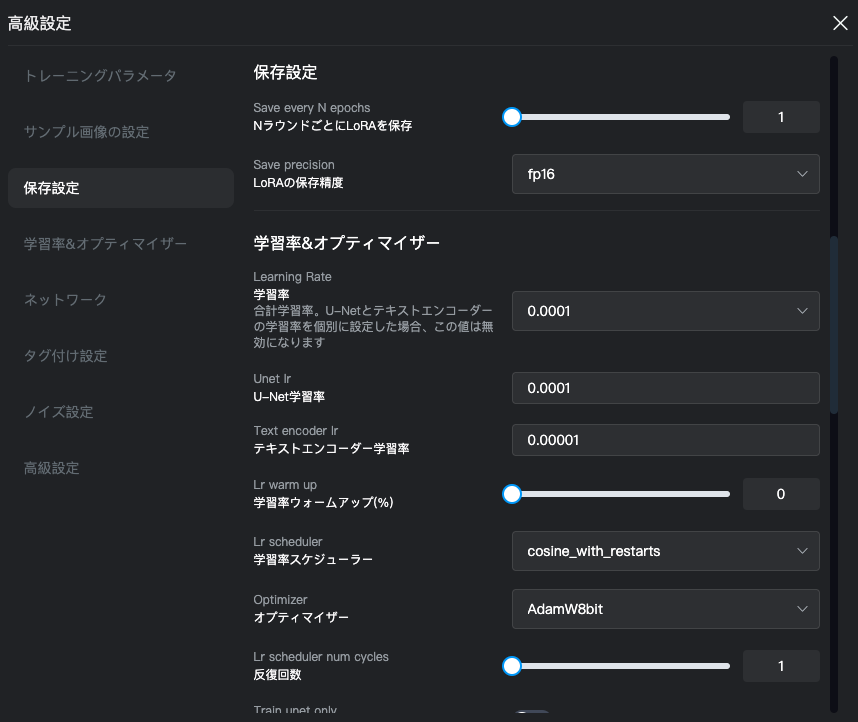Expand the Save precision fp16 dropdown
Screen dimensions: 858x722
click(x=665, y=174)
